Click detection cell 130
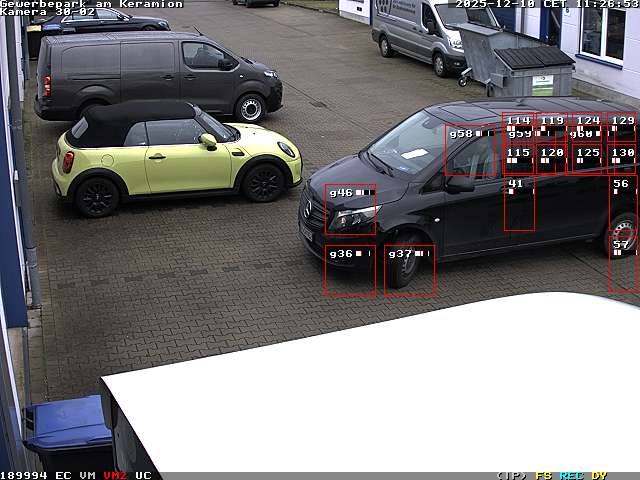Viewport: 640px width, 480px height. pos(622,158)
